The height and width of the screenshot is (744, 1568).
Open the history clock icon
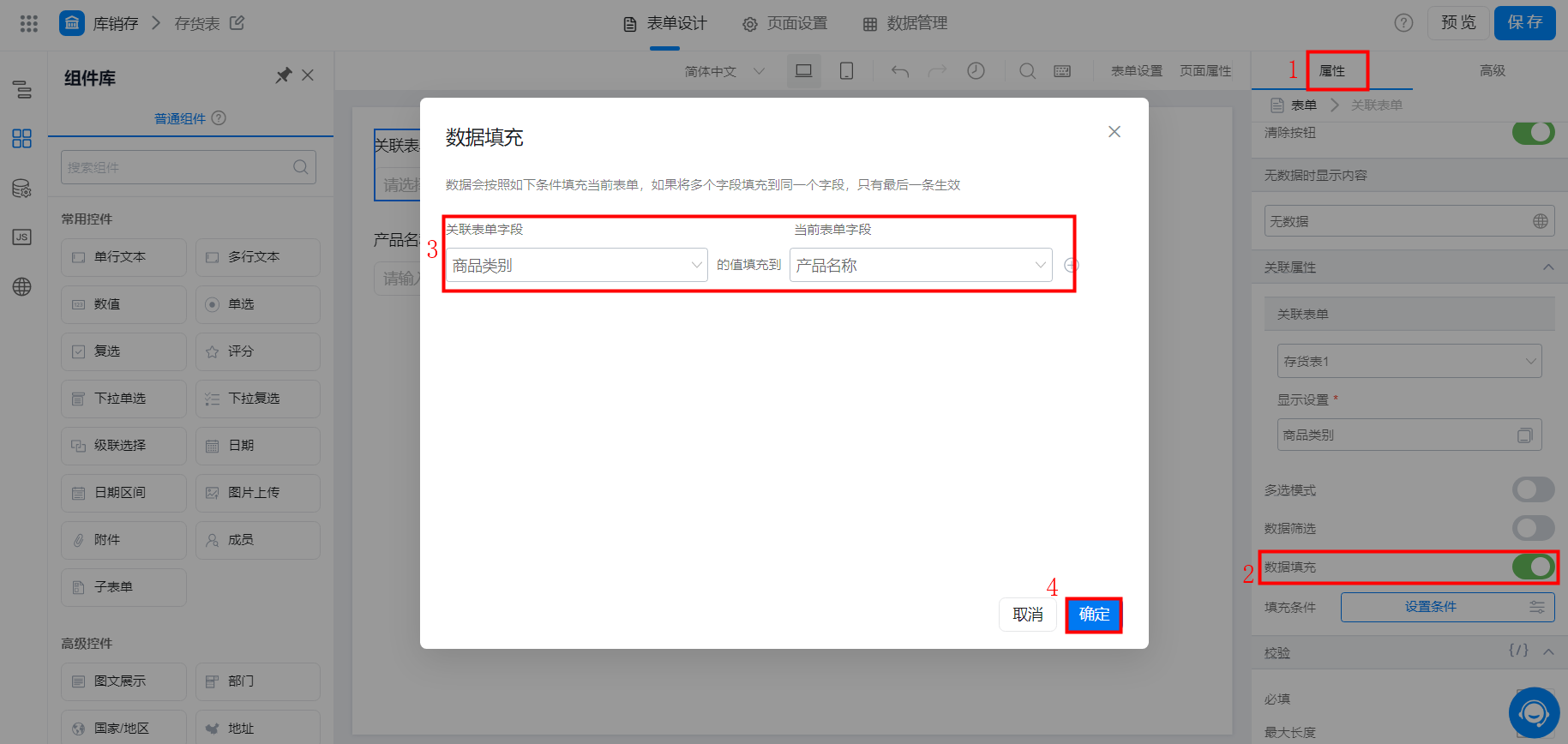[x=976, y=71]
